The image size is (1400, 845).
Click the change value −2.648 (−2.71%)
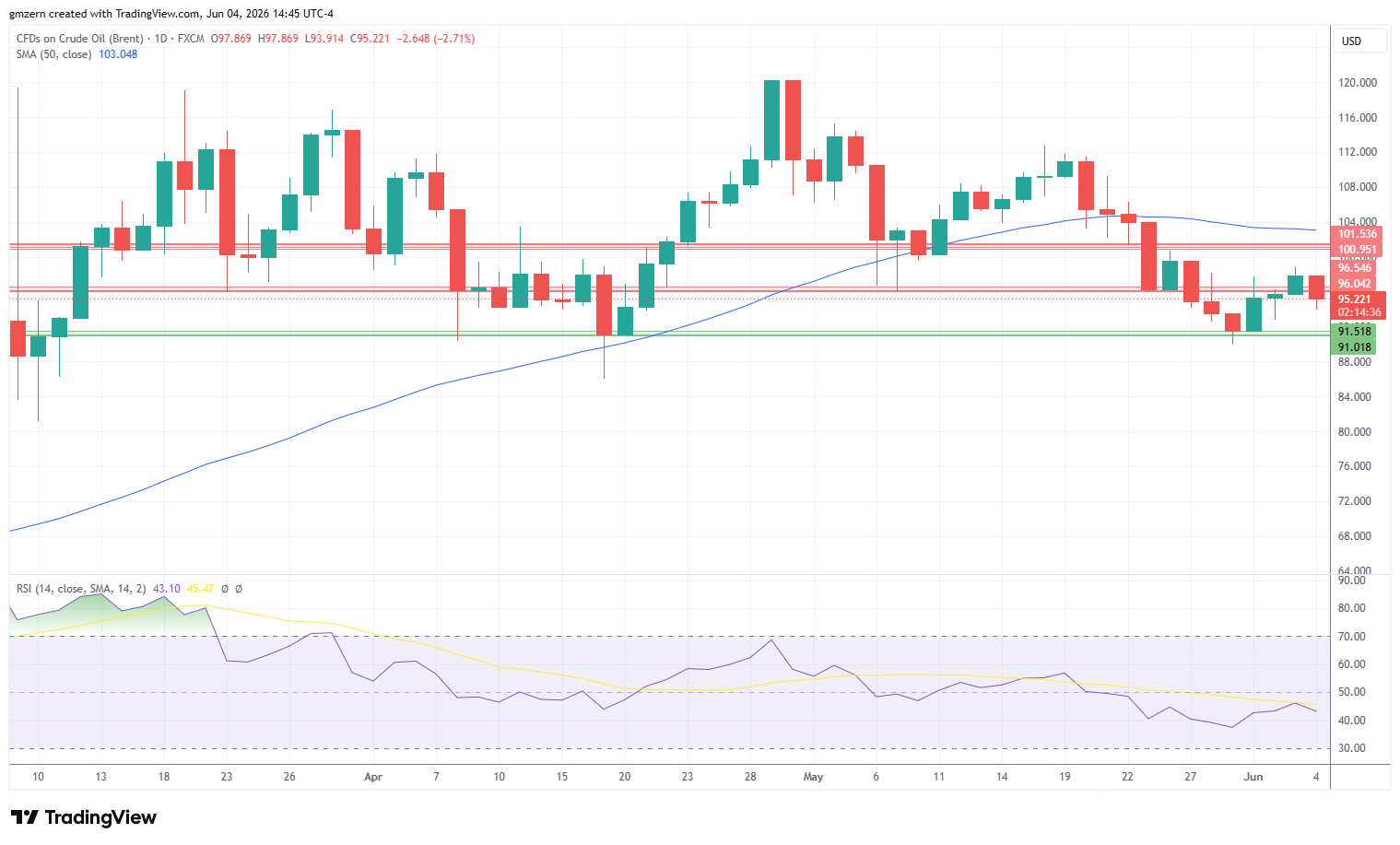click(436, 39)
